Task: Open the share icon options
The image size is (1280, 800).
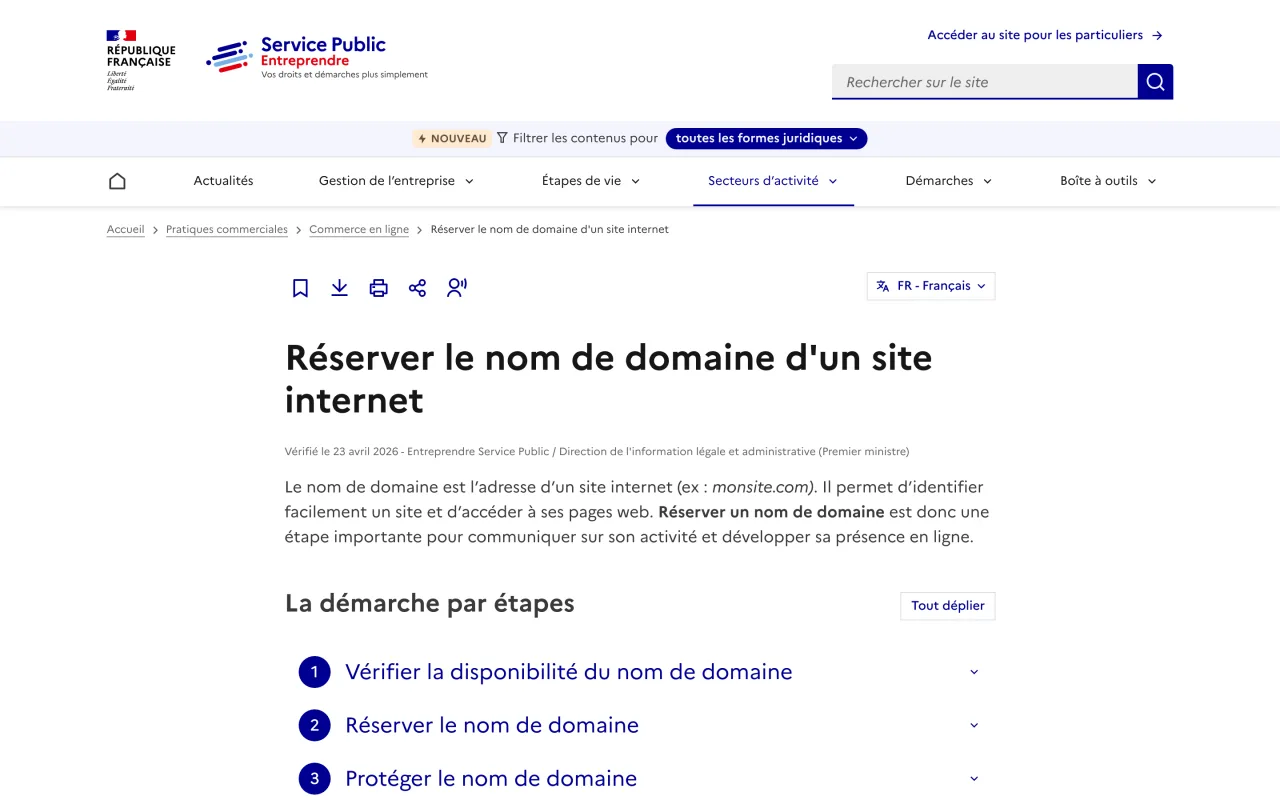Action: pyautogui.click(x=418, y=288)
